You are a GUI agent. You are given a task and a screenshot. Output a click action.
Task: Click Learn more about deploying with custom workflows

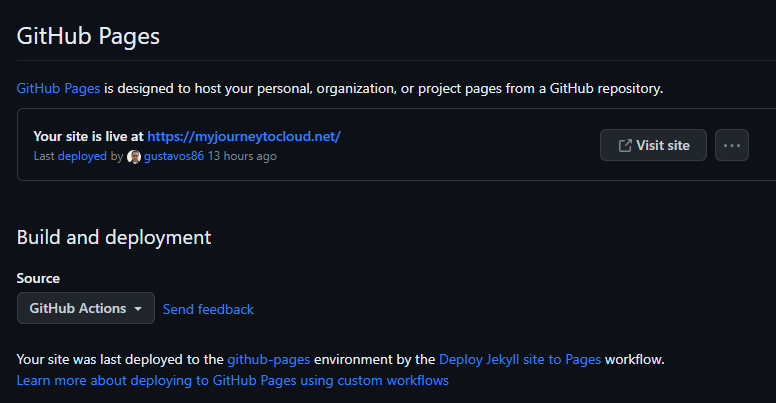pos(232,380)
